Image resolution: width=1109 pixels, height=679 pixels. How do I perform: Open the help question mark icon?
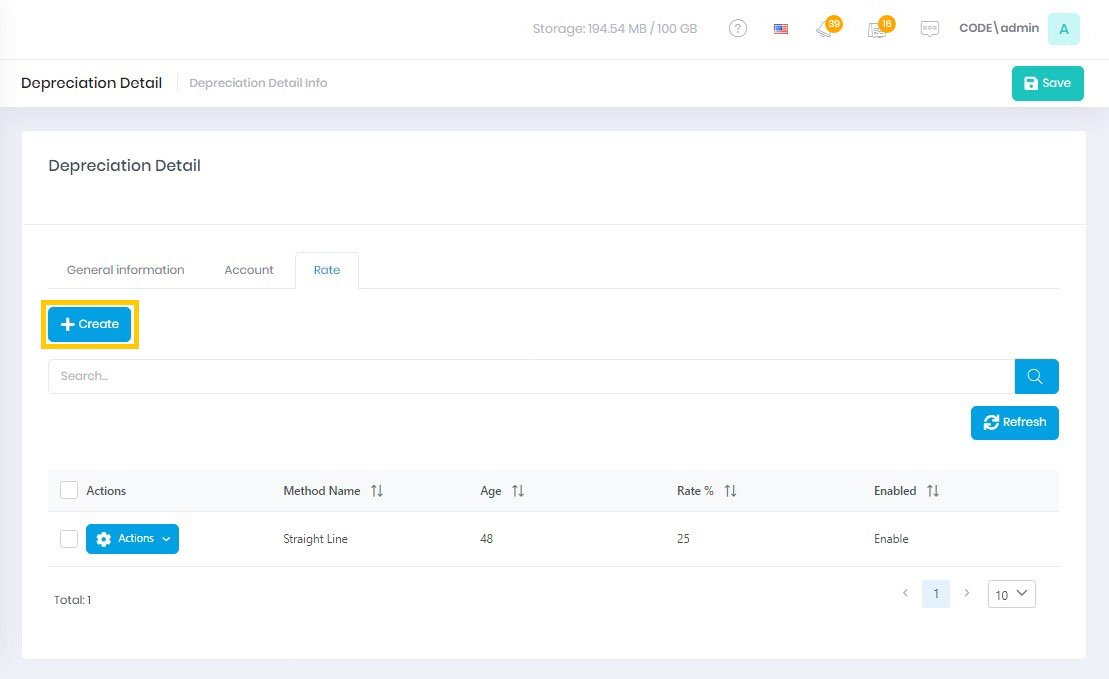[x=738, y=29]
